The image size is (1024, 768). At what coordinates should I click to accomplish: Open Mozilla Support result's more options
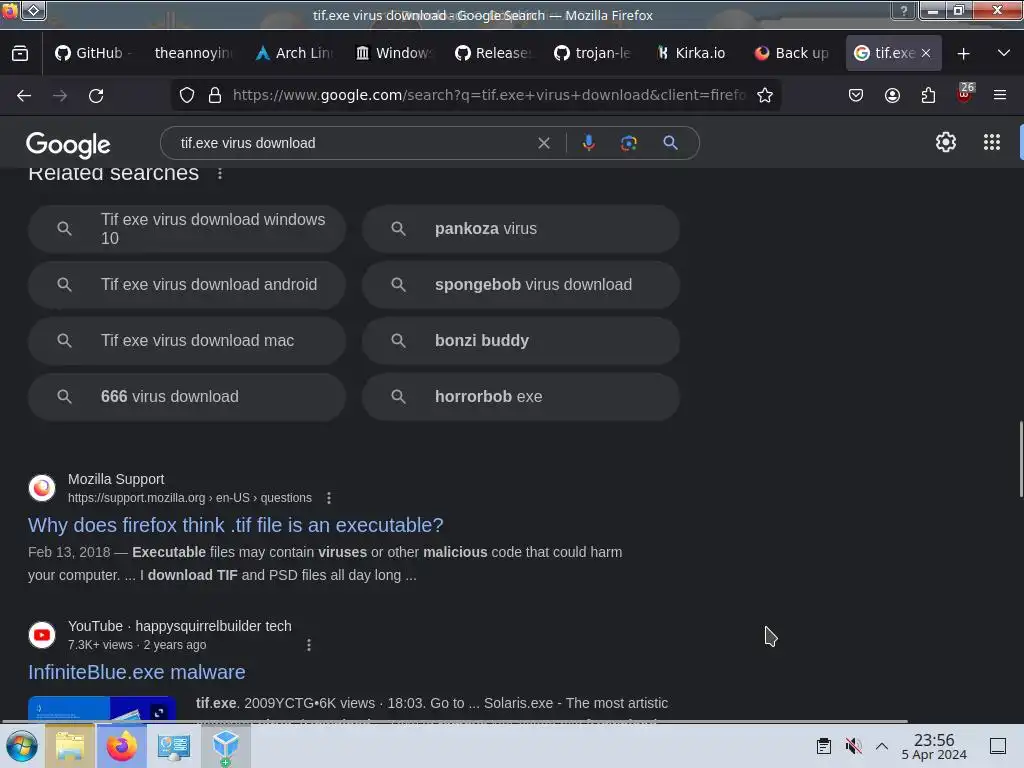(328, 498)
